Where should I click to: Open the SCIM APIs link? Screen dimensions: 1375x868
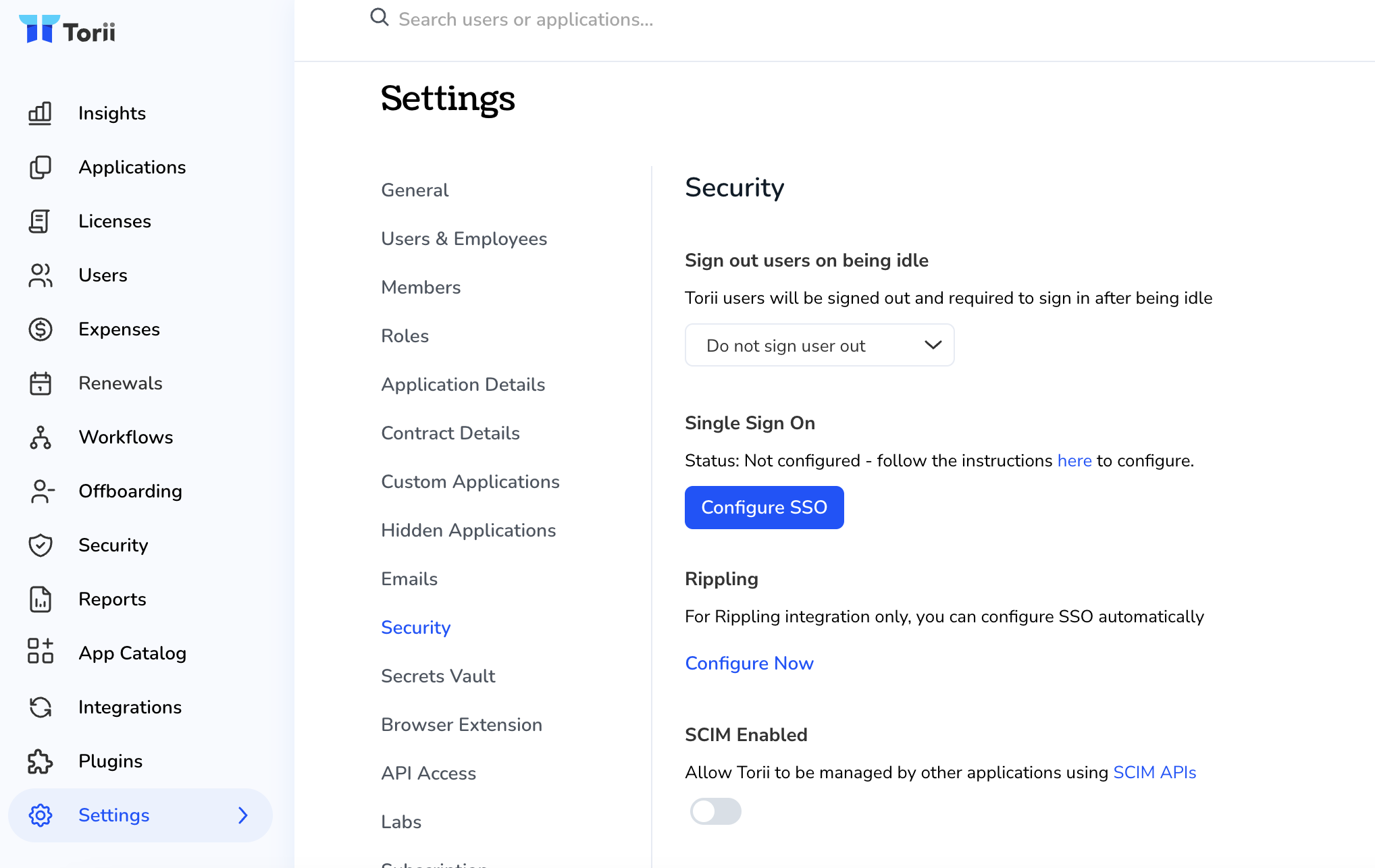coord(1154,773)
